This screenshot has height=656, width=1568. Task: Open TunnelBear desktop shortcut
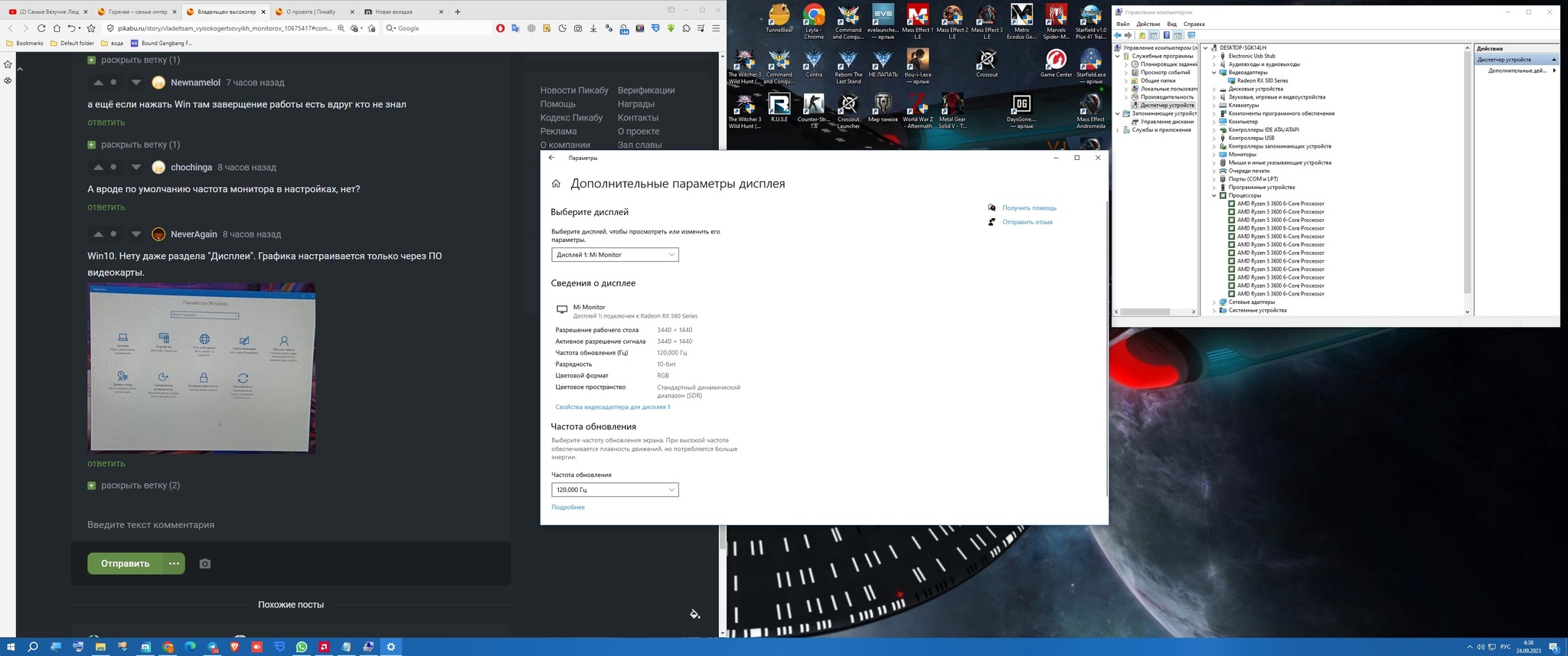(x=779, y=21)
